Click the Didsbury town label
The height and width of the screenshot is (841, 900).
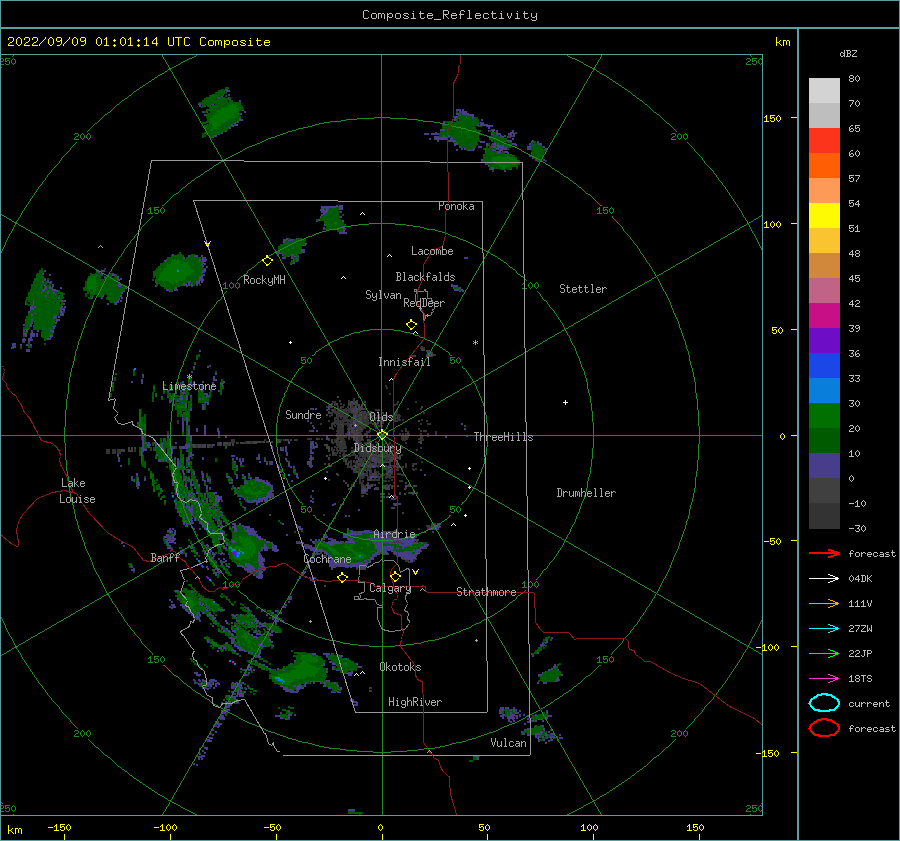[x=378, y=448]
